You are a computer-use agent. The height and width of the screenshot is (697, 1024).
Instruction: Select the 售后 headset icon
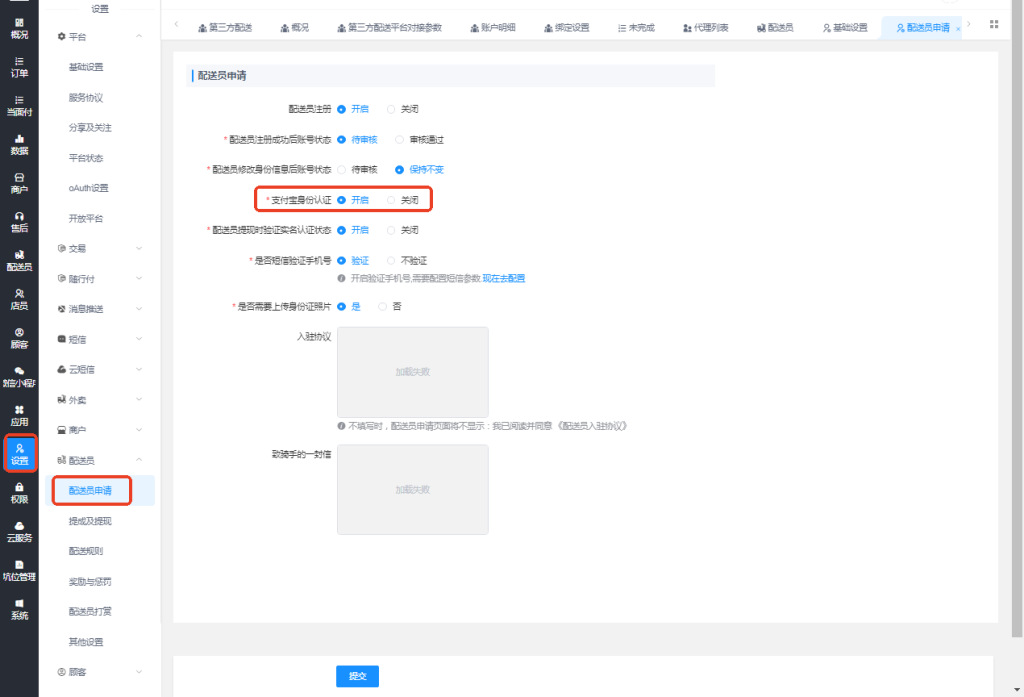(19, 222)
